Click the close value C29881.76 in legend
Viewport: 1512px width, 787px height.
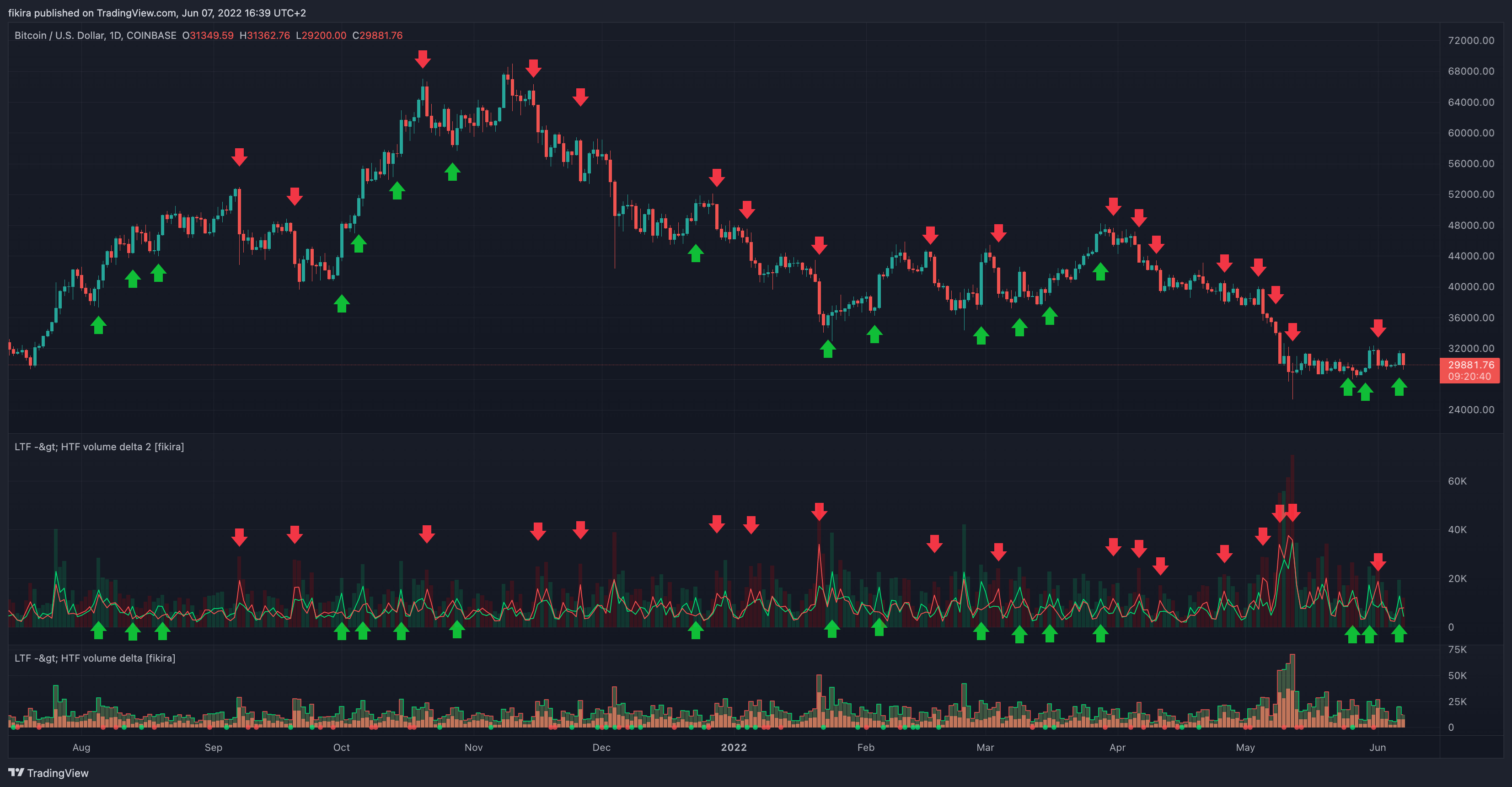[x=377, y=35]
